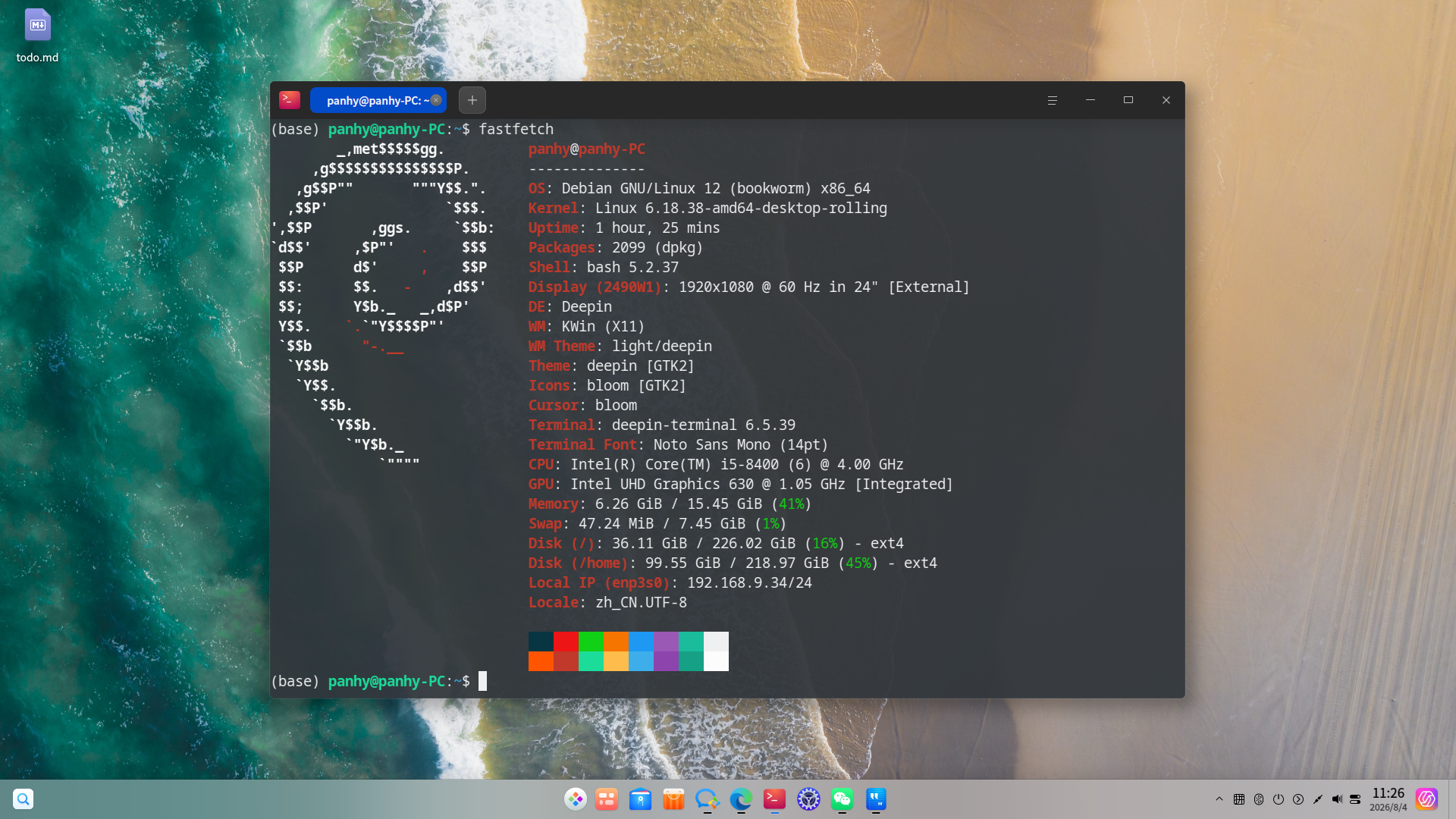The image size is (1456, 819).
Task: Click the power tray icon
Action: [x=1279, y=799]
